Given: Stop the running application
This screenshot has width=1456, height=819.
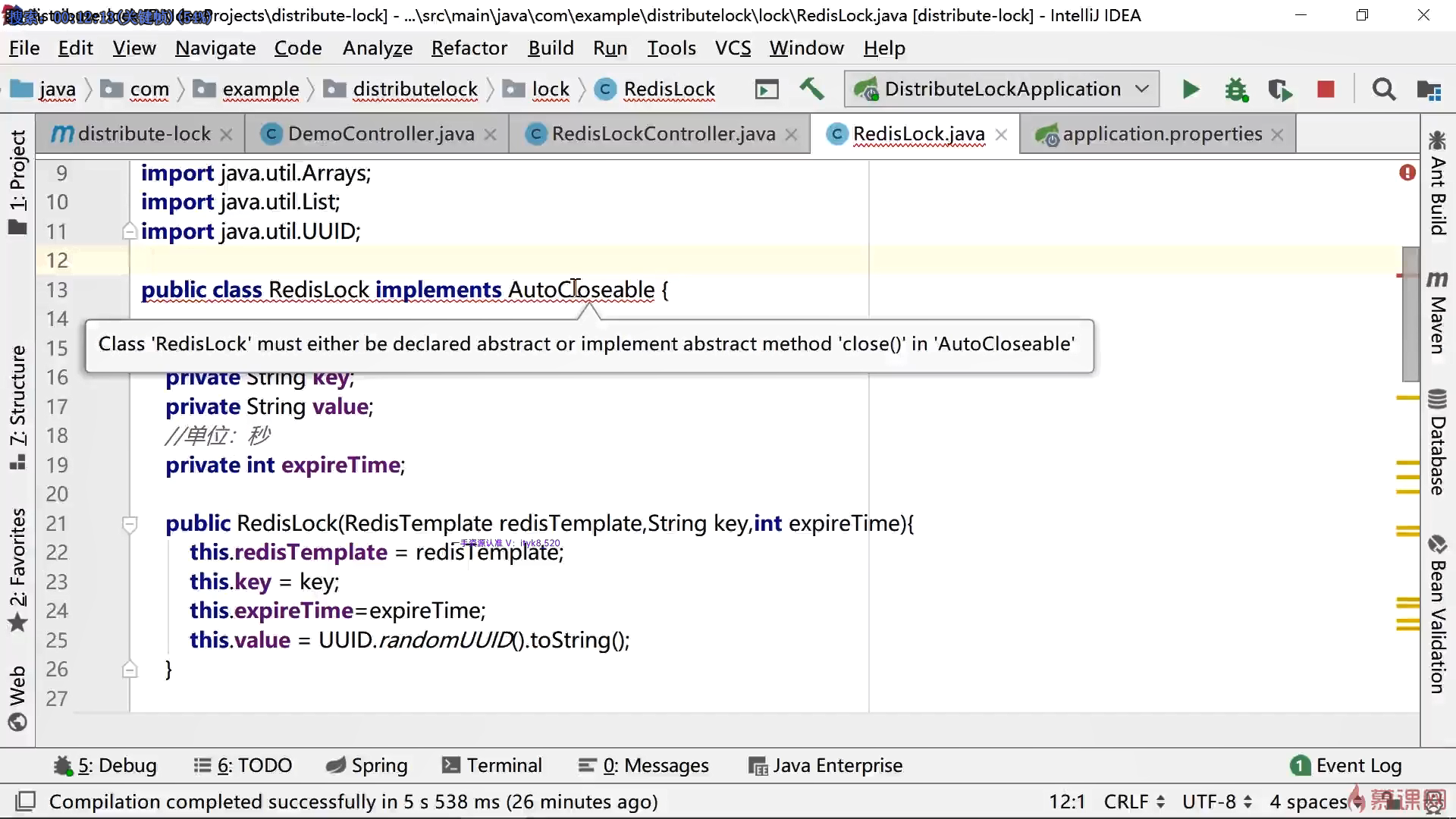Looking at the screenshot, I should [x=1326, y=89].
